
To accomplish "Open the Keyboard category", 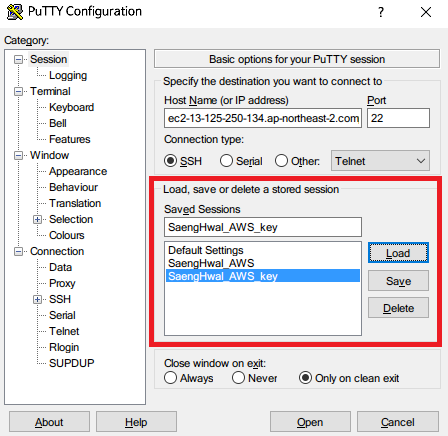I will click(71, 107).
